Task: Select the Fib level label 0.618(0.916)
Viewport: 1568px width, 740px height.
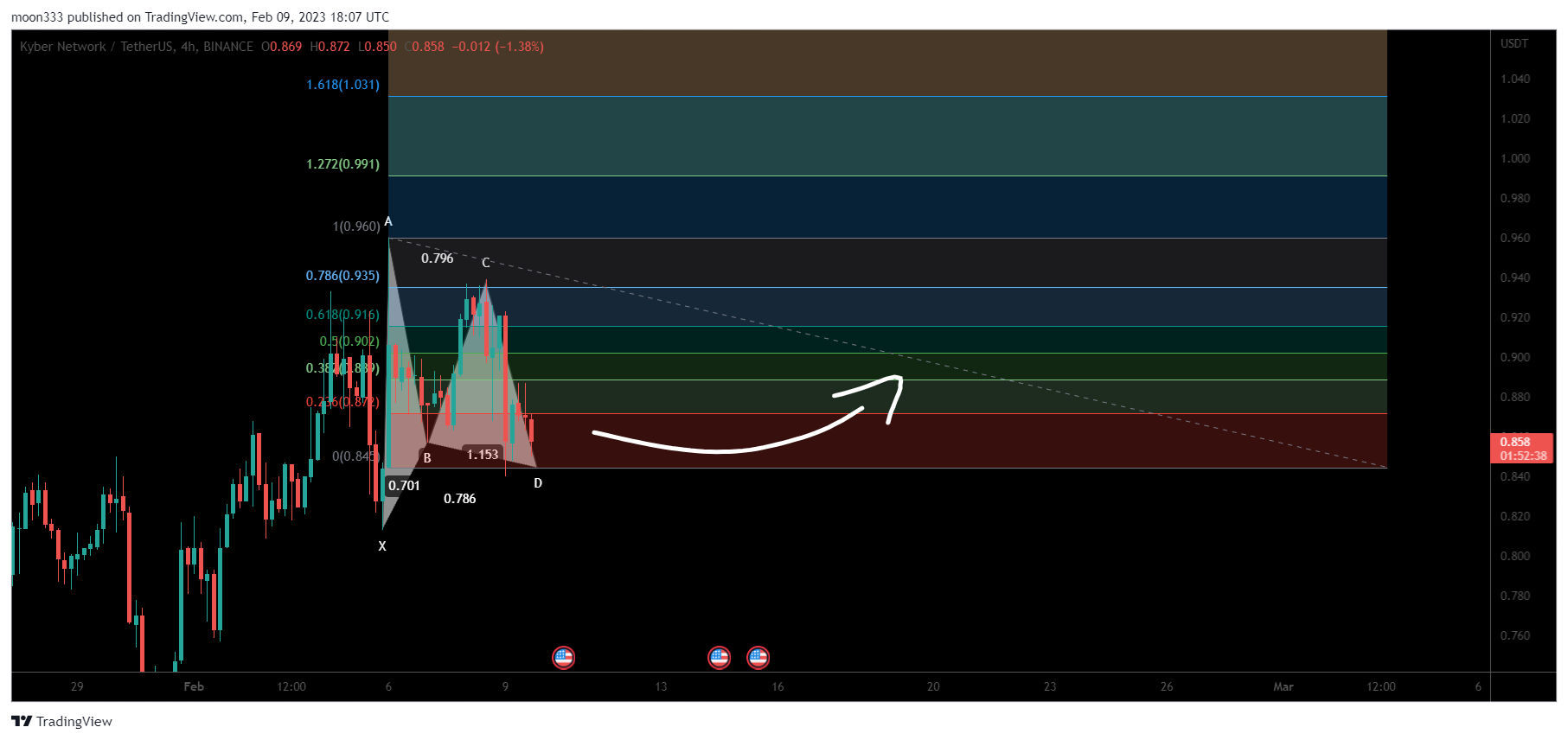Action: [342, 315]
